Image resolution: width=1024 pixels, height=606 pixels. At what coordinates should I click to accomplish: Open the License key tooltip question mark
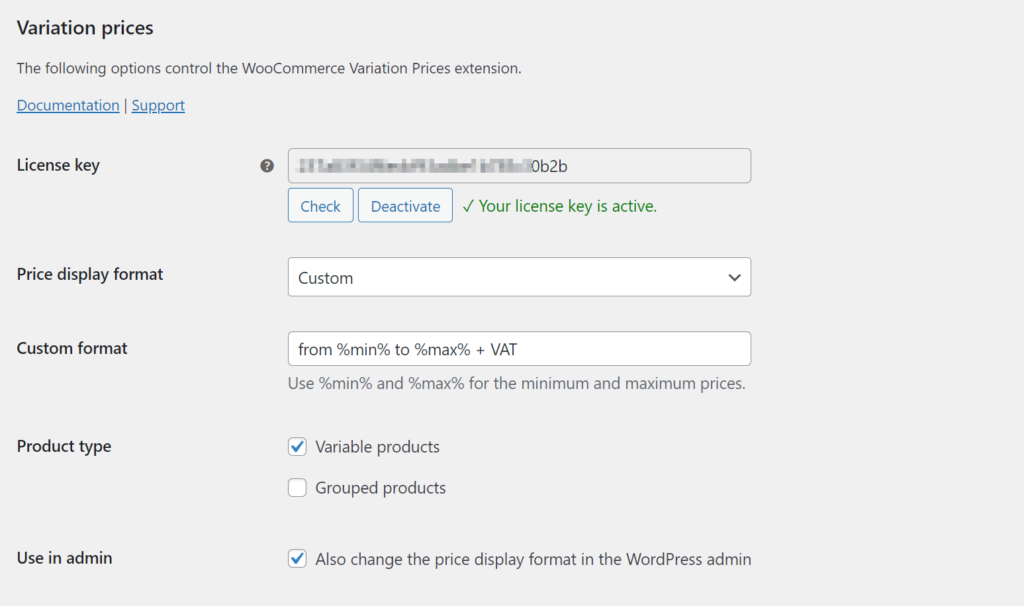tap(266, 165)
